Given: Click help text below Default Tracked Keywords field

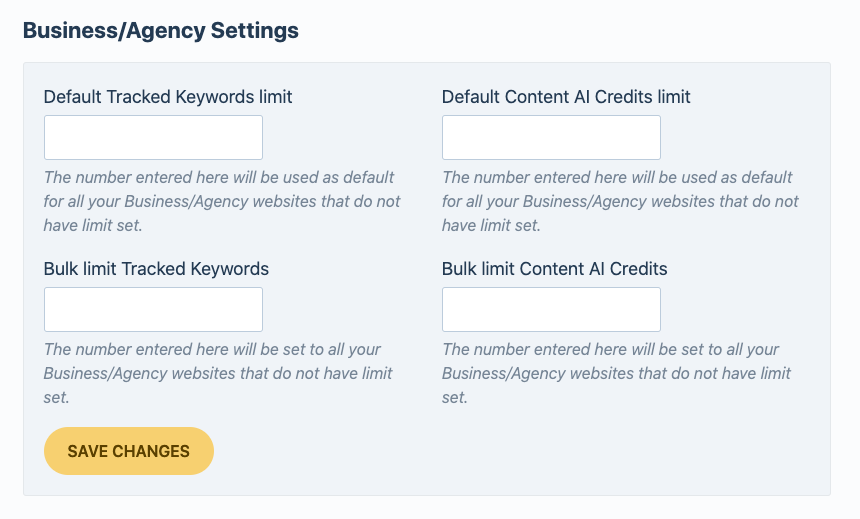Looking at the screenshot, I should [222, 201].
